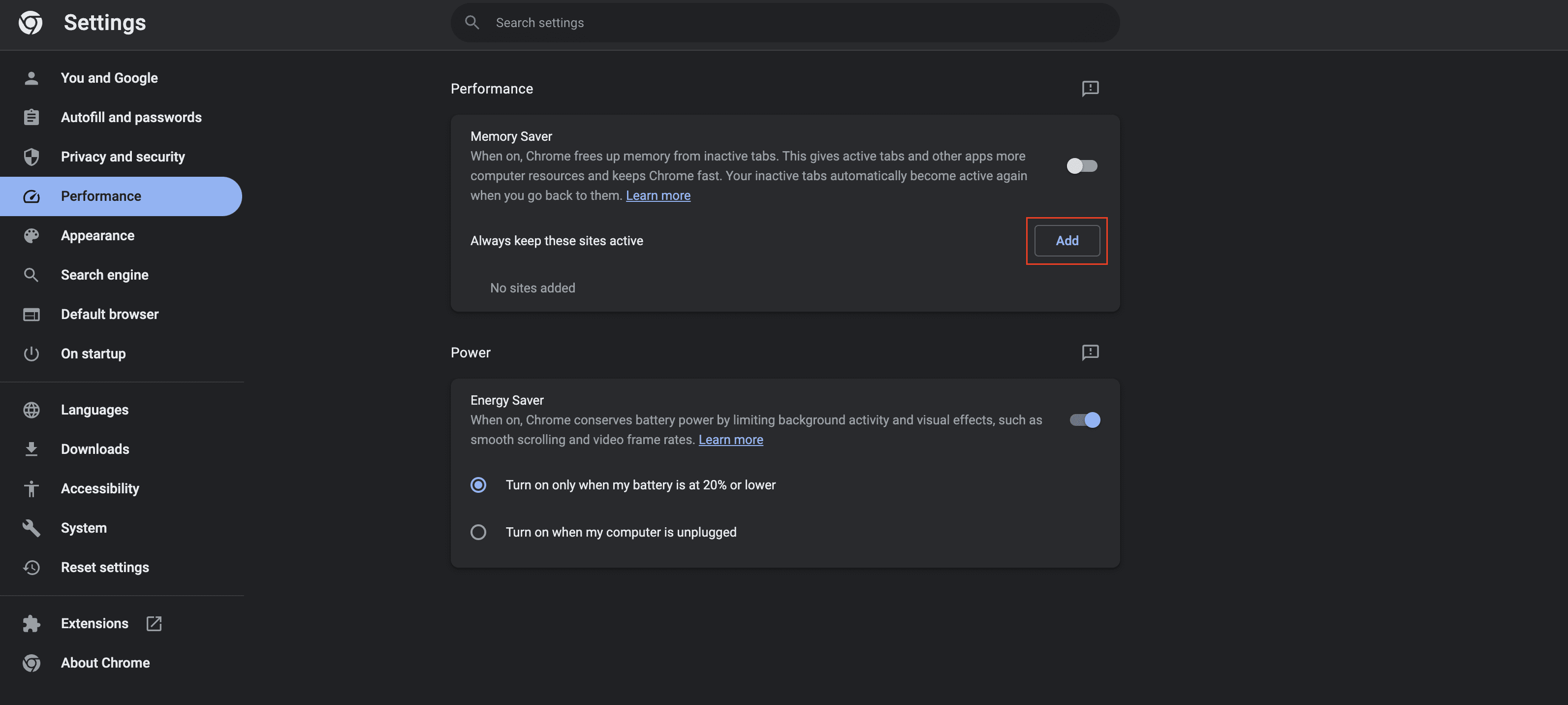Open Reset settings page
Viewport: 1568px width, 705px height.
pos(121,568)
